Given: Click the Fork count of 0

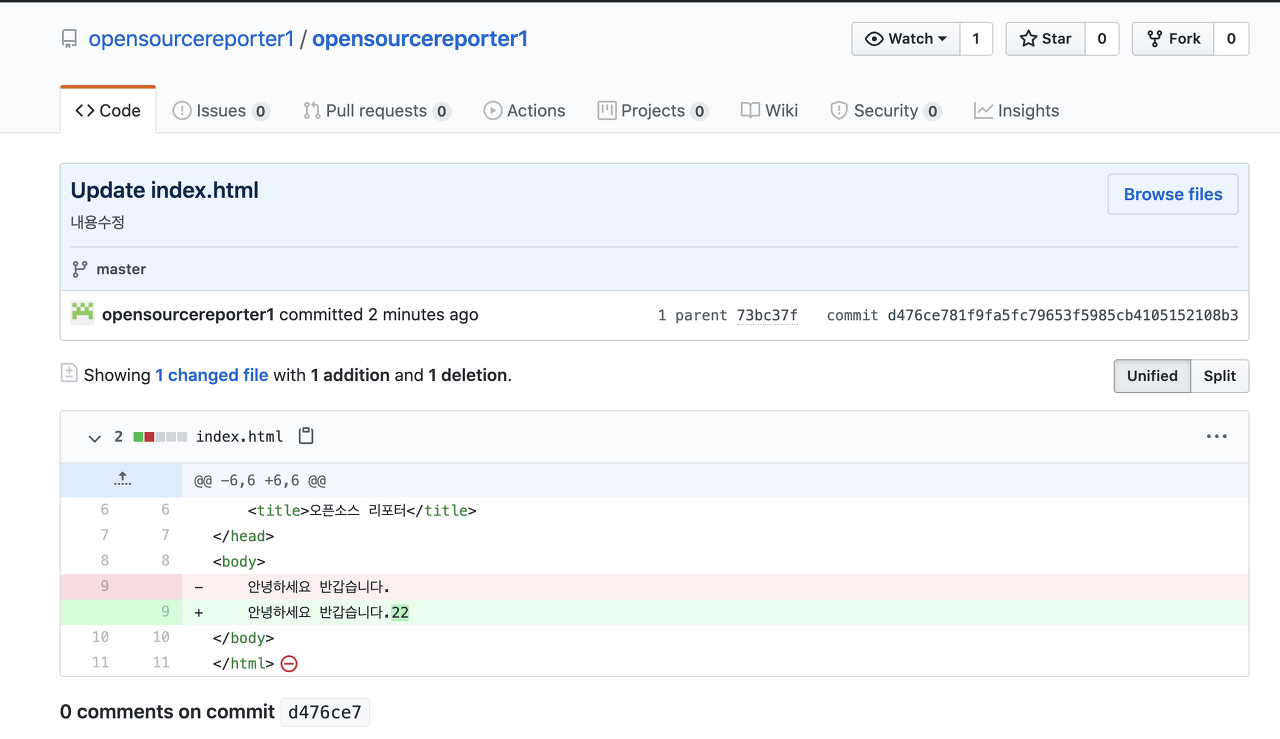Looking at the screenshot, I should pyautogui.click(x=1231, y=39).
